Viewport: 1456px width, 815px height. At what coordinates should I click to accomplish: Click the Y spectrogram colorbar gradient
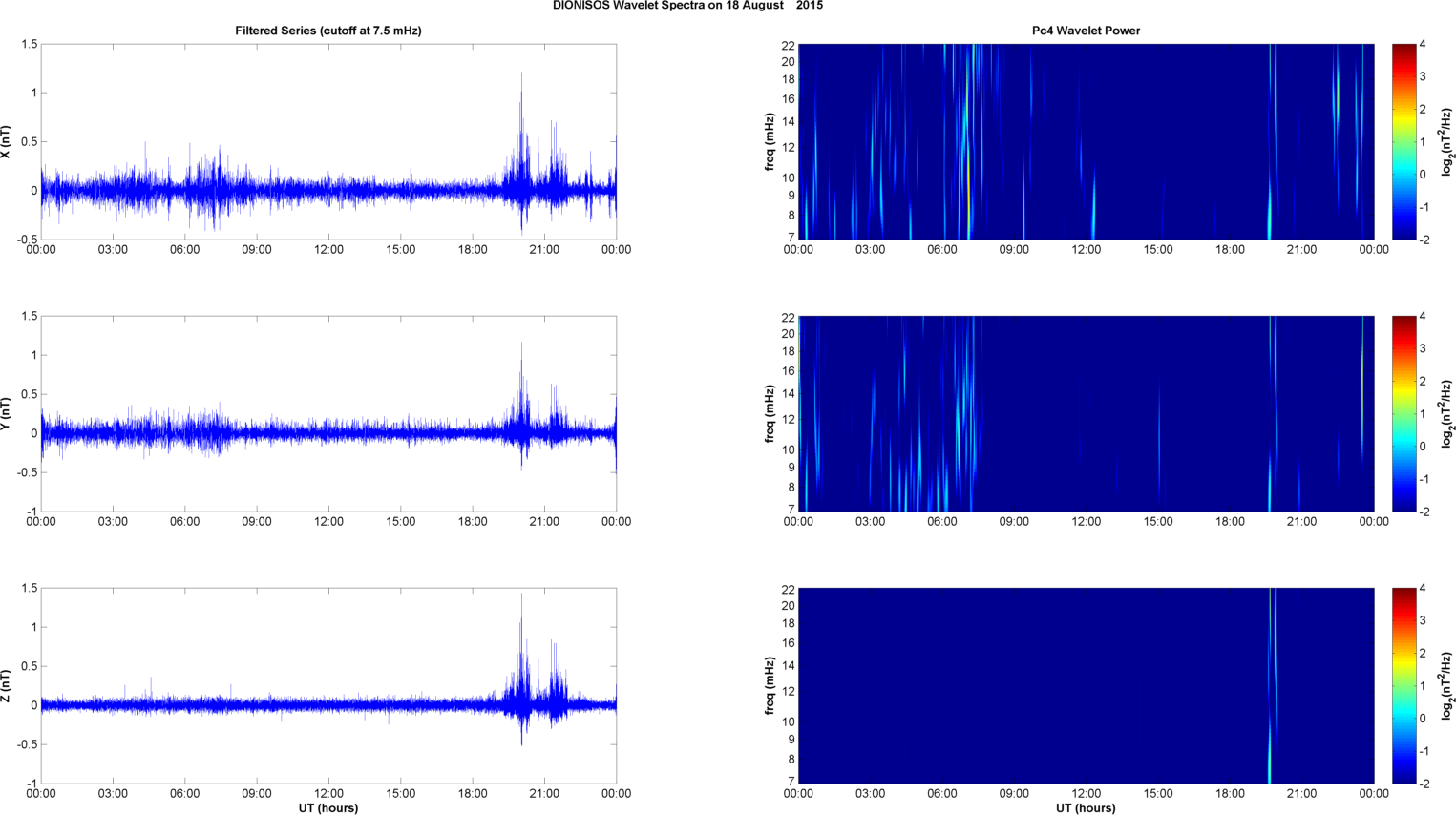tap(1403, 413)
